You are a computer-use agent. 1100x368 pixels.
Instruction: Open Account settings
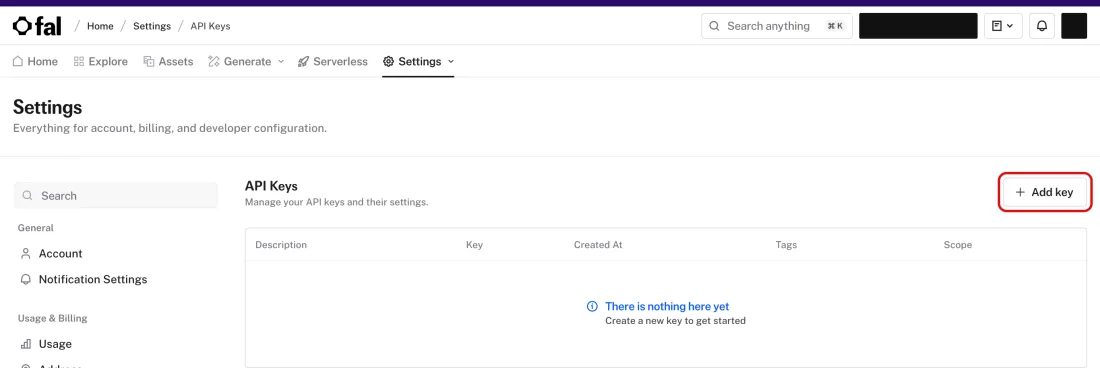(60, 254)
